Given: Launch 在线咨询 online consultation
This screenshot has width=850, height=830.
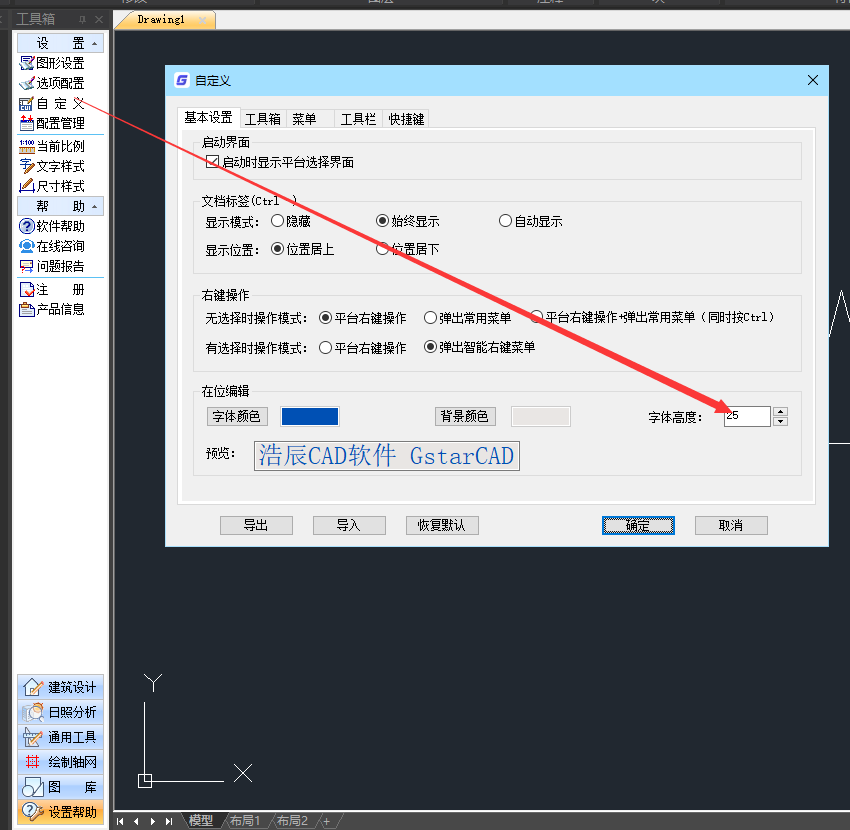Looking at the screenshot, I should click(x=60, y=246).
